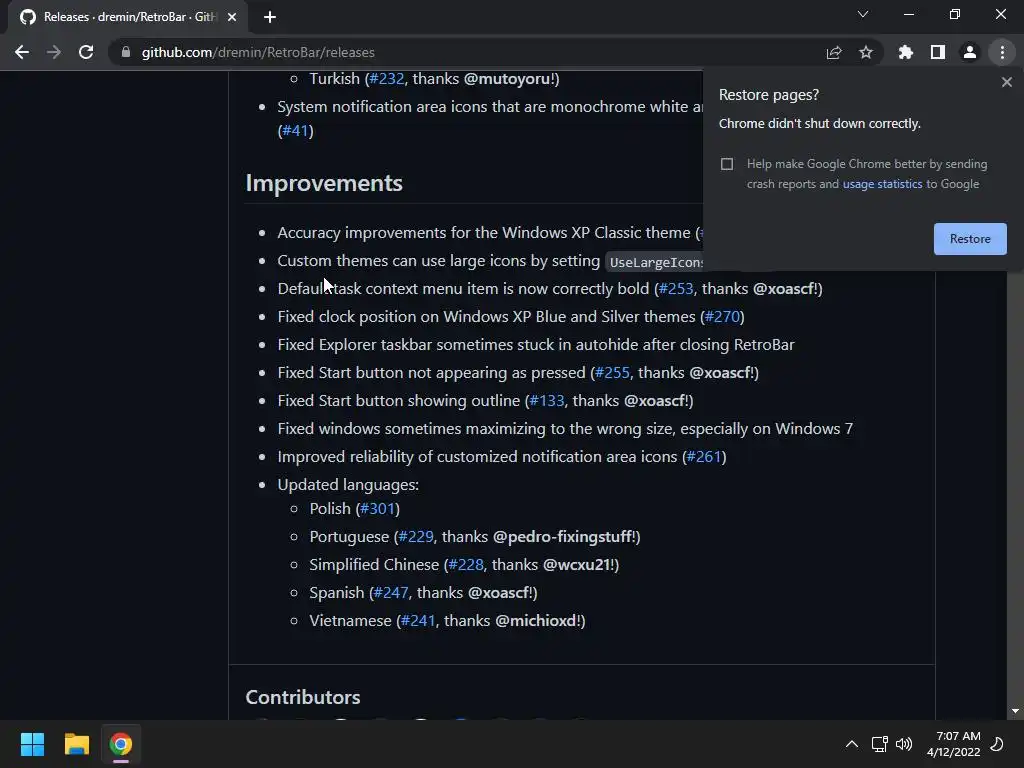Open Polish pull request #301
Screen dimensions: 1024x768
pos(377,509)
